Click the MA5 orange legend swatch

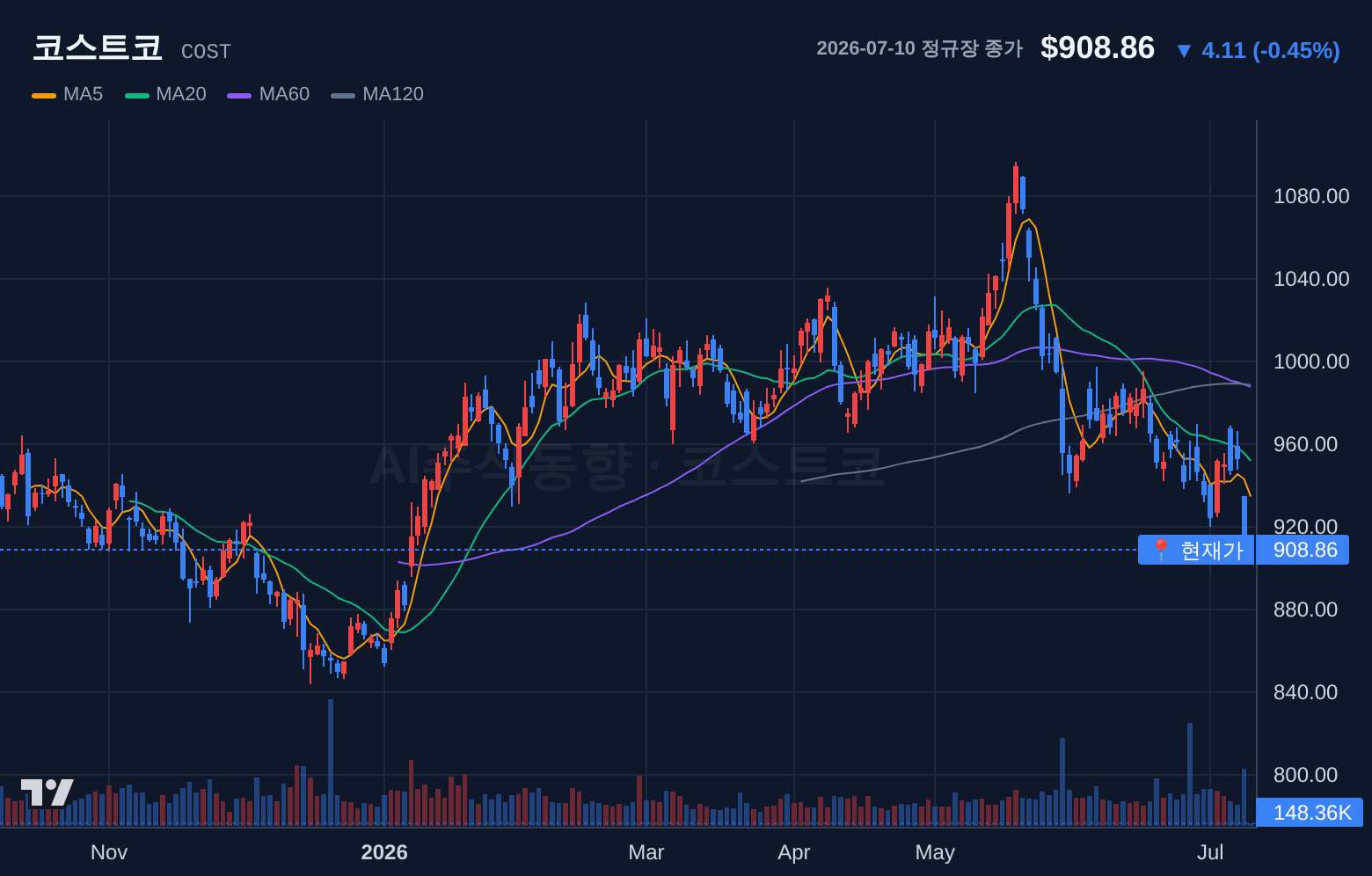44,95
